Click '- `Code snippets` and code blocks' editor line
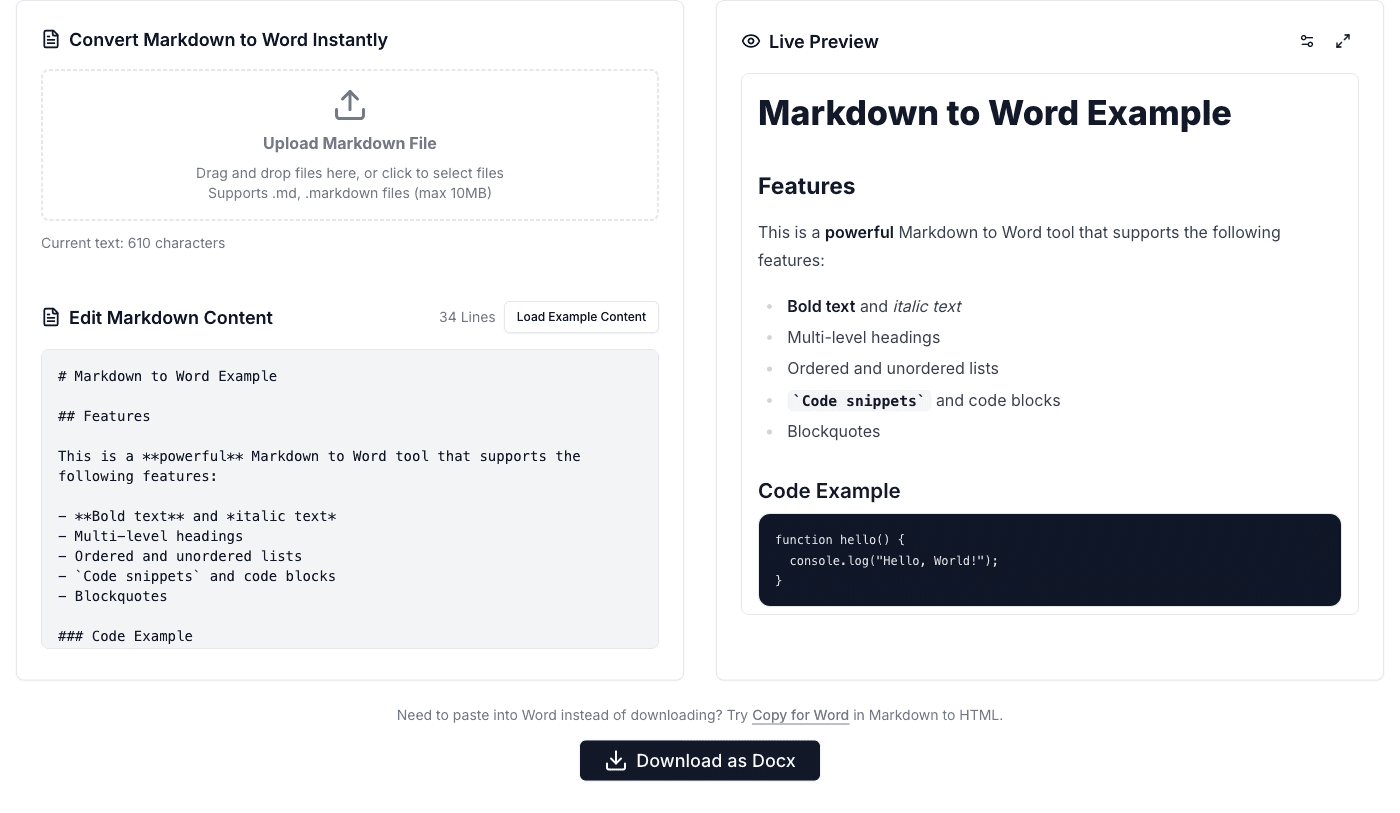The height and width of the screenshot is (813, 1400). pos(197,576)
